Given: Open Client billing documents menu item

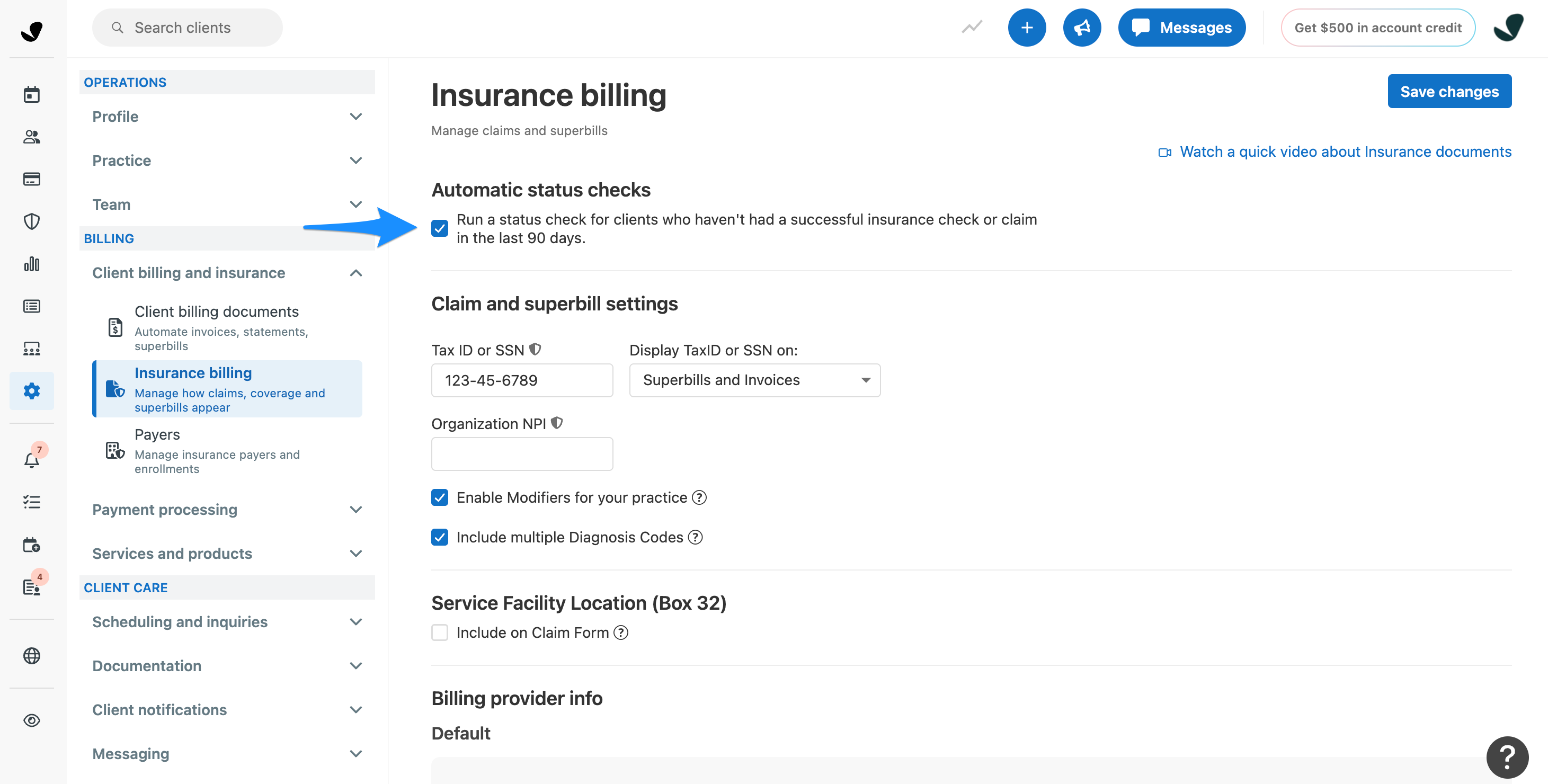Looking at the screenshot, I should point(216,311).
